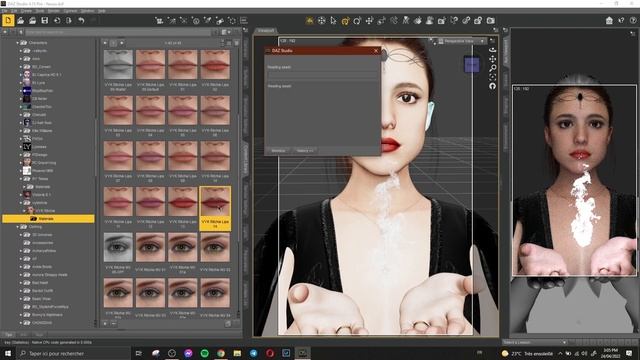Open the Select a Lesson dropdown

click(535, 342)
